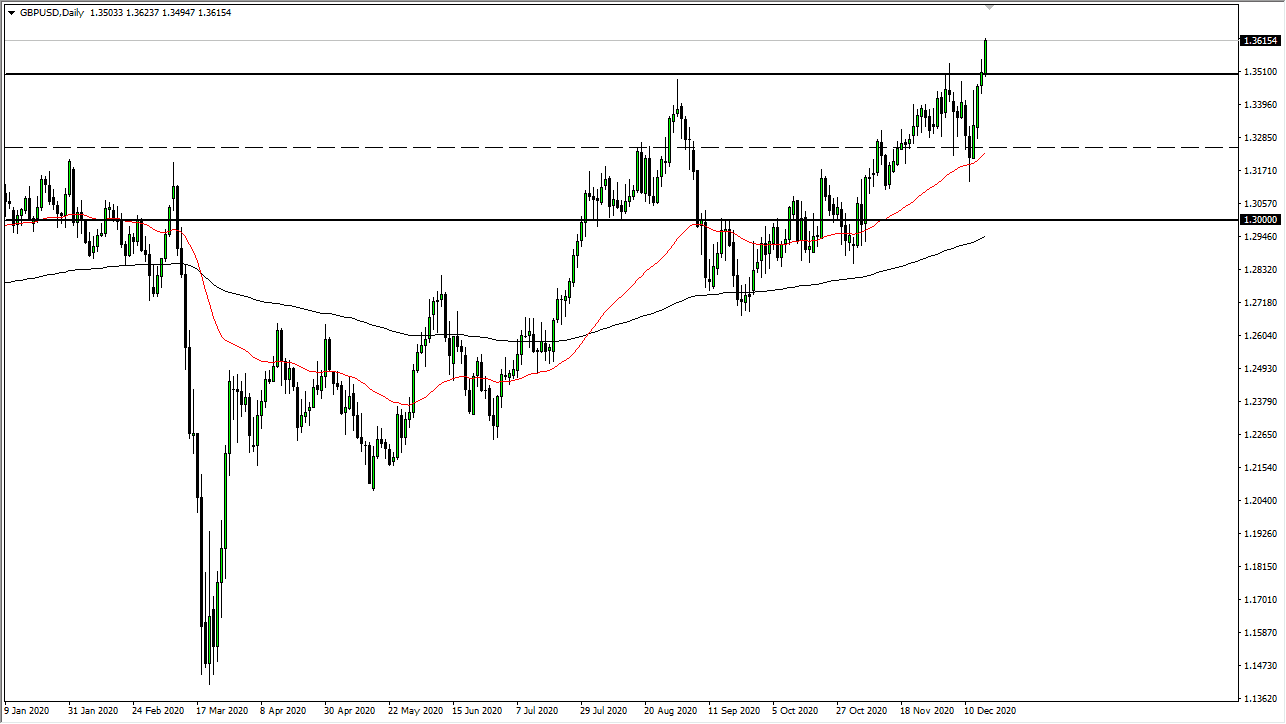Click the 17 Mar 2020 date axis label
The image size is (1286, 724).
tap(222, 711)
